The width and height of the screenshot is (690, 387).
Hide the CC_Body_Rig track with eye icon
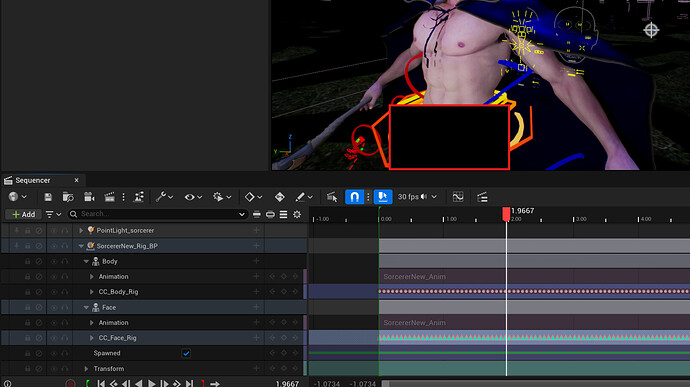tap(54, 292)
